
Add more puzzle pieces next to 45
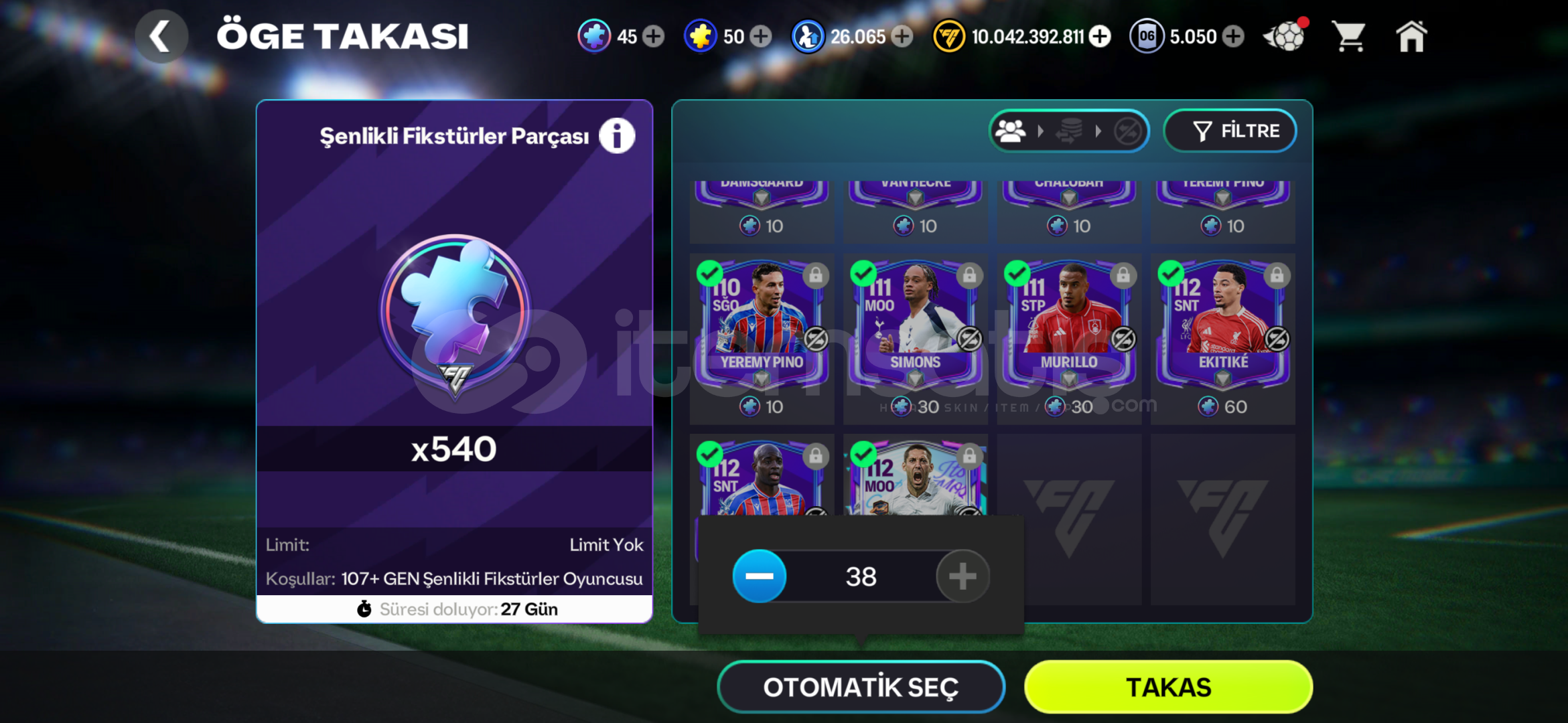click(653, 36)
